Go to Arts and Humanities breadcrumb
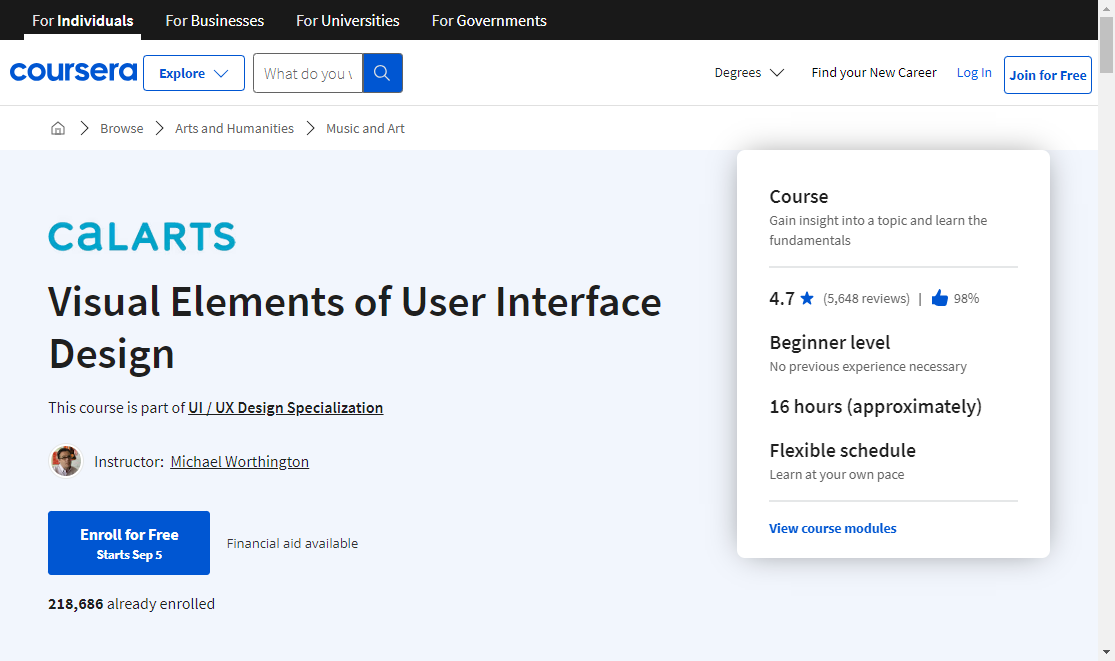 point(234,128)
